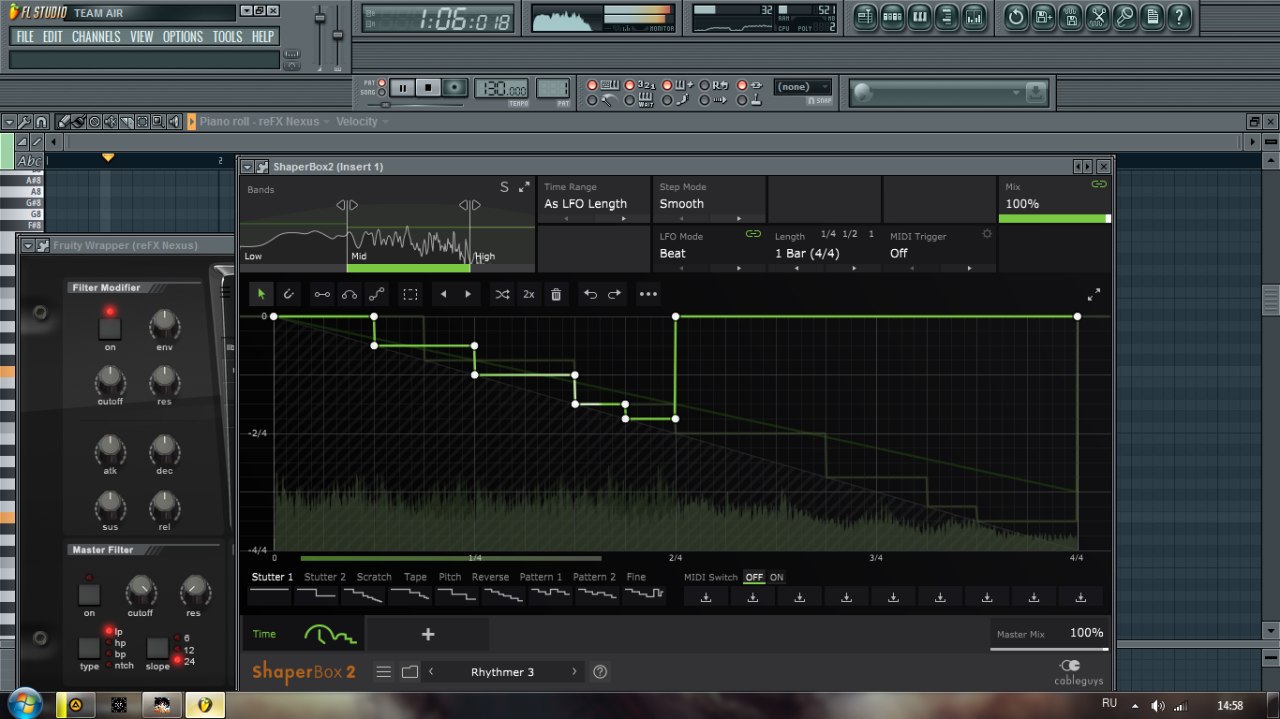Select the Stutter 1 wave preset
Image resolution: width=1280 pixels, height=719 pixels.
coord(272,586)
